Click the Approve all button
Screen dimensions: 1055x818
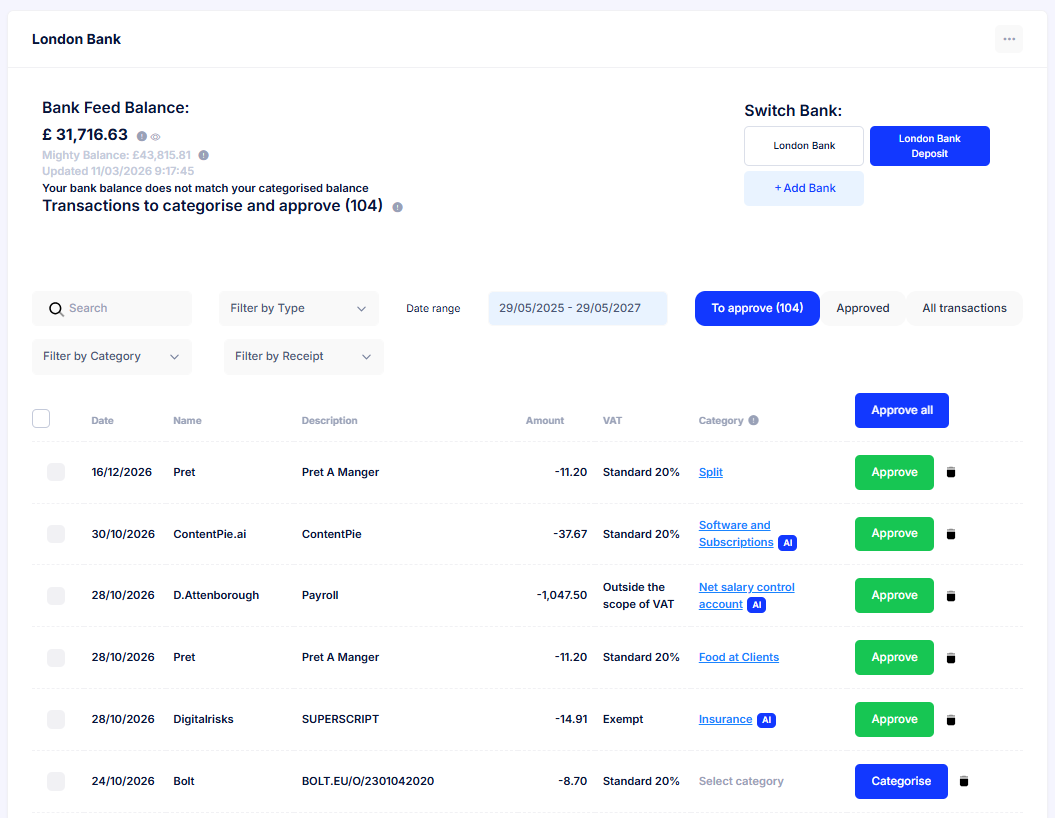[x=902, y=410]
